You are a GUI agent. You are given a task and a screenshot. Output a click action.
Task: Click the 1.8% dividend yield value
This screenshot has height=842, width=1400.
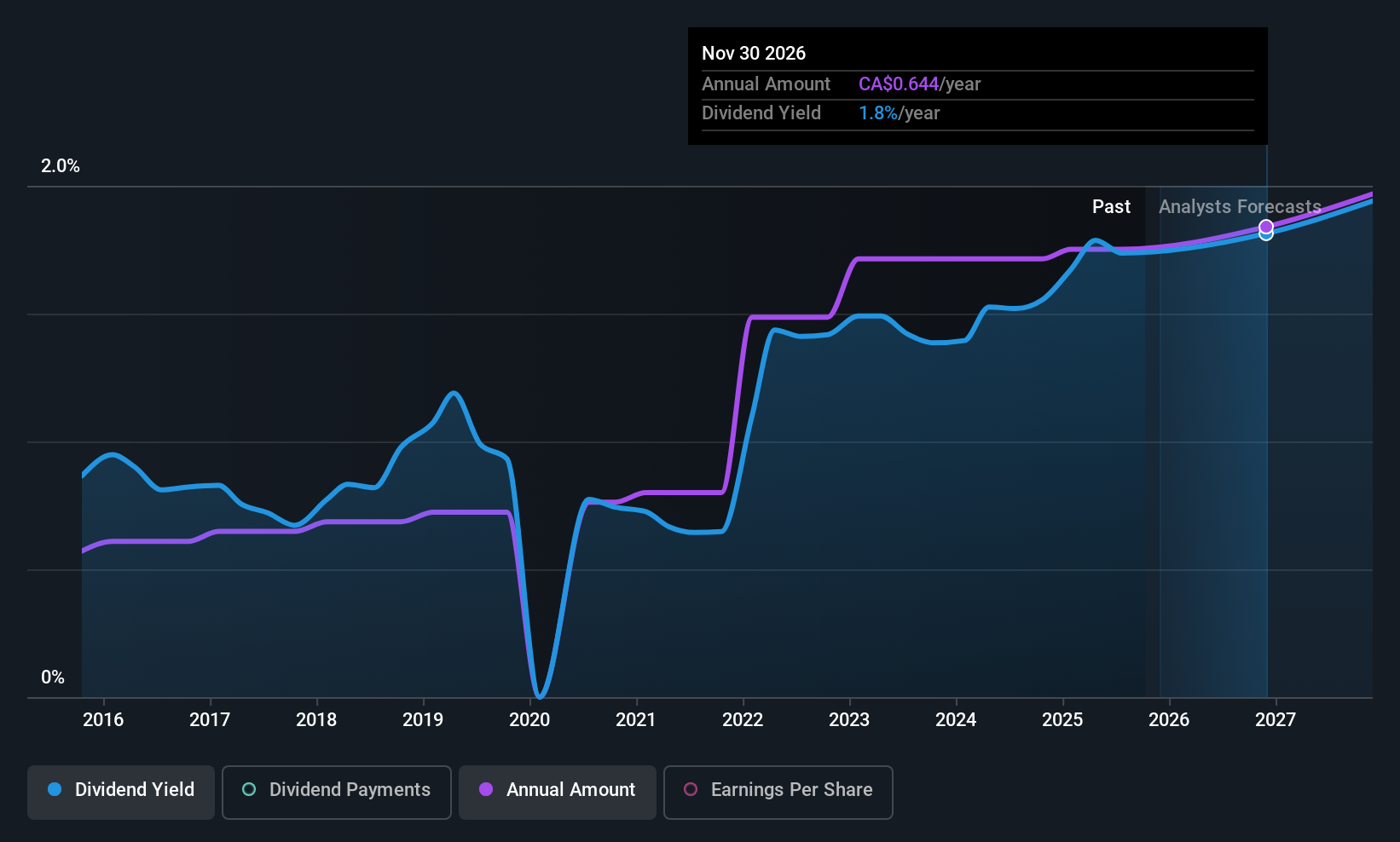[877, 113]
